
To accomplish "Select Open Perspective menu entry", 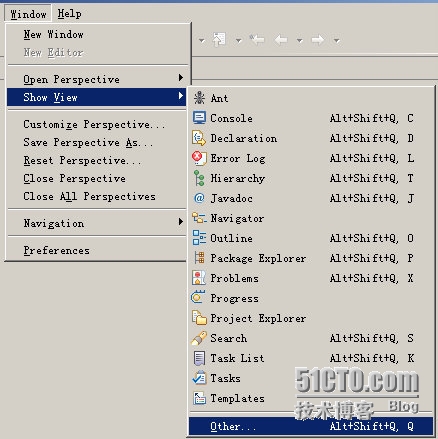I will [x=97, y=79].
